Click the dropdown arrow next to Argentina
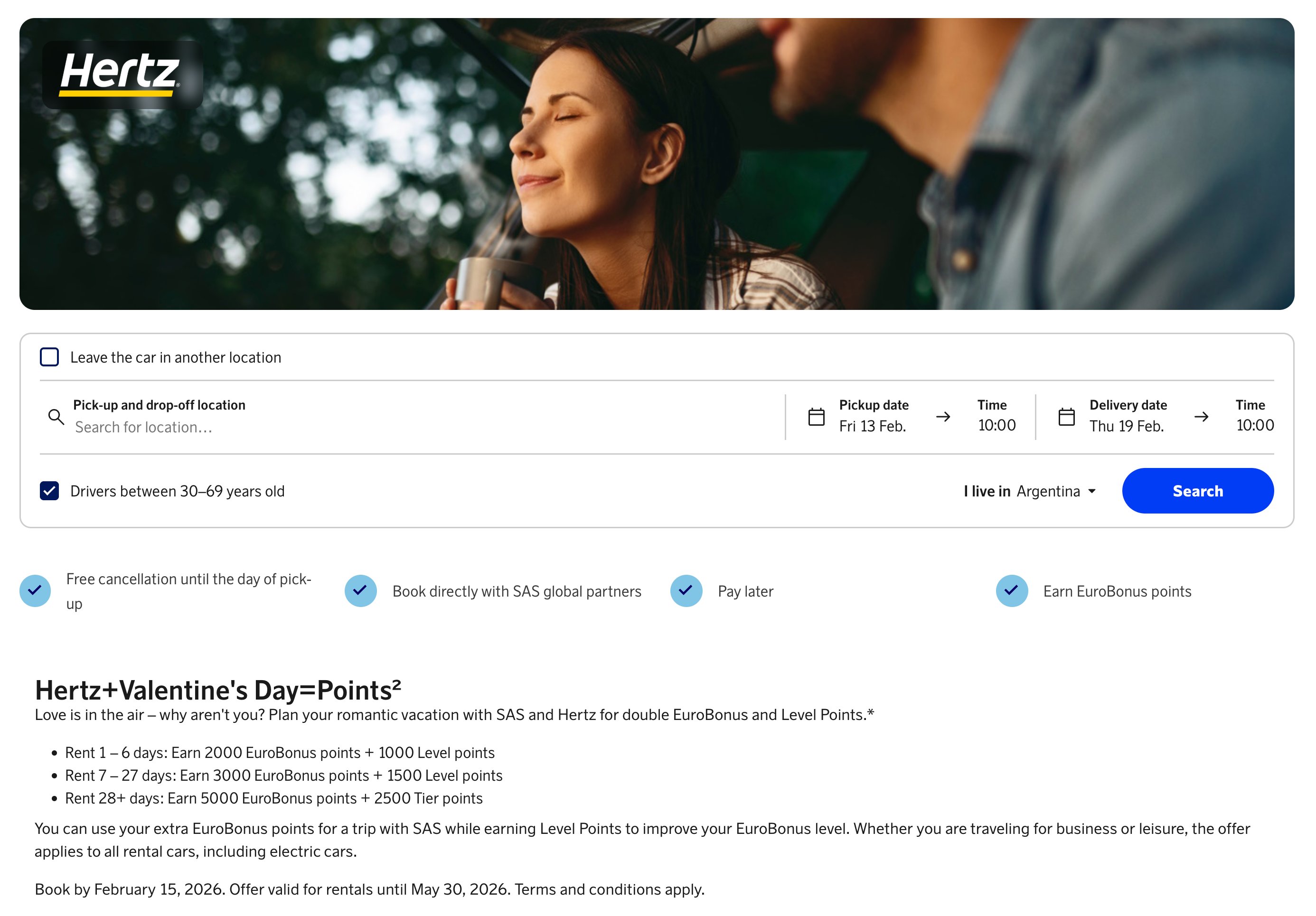Viewport: 1316px width, 916px height. click(x=1092, y=491)
